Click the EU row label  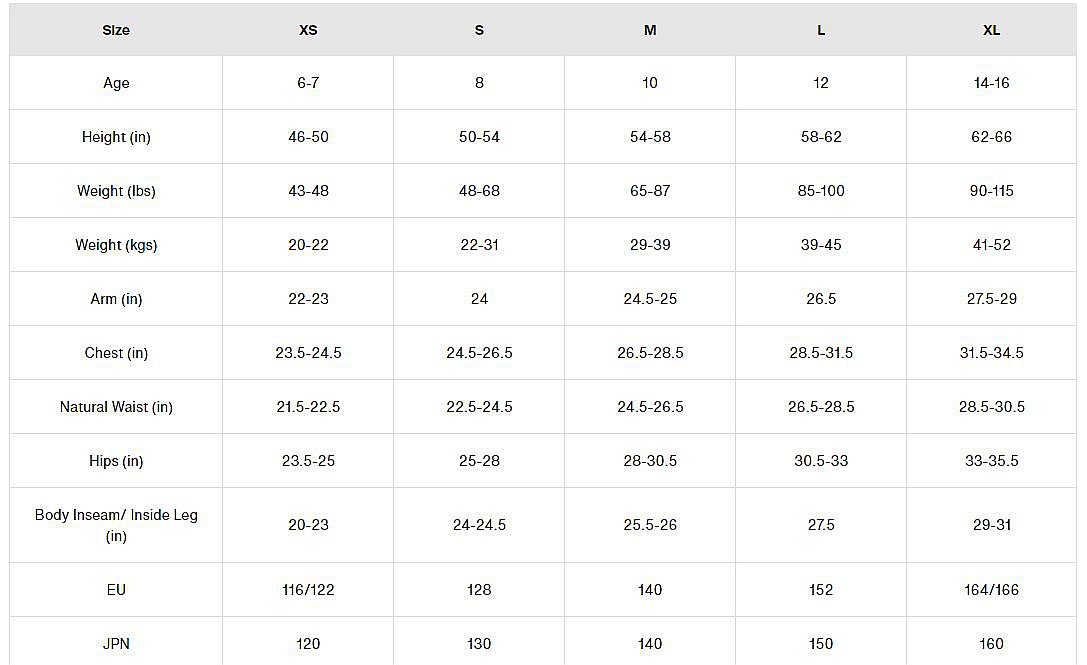116,590
